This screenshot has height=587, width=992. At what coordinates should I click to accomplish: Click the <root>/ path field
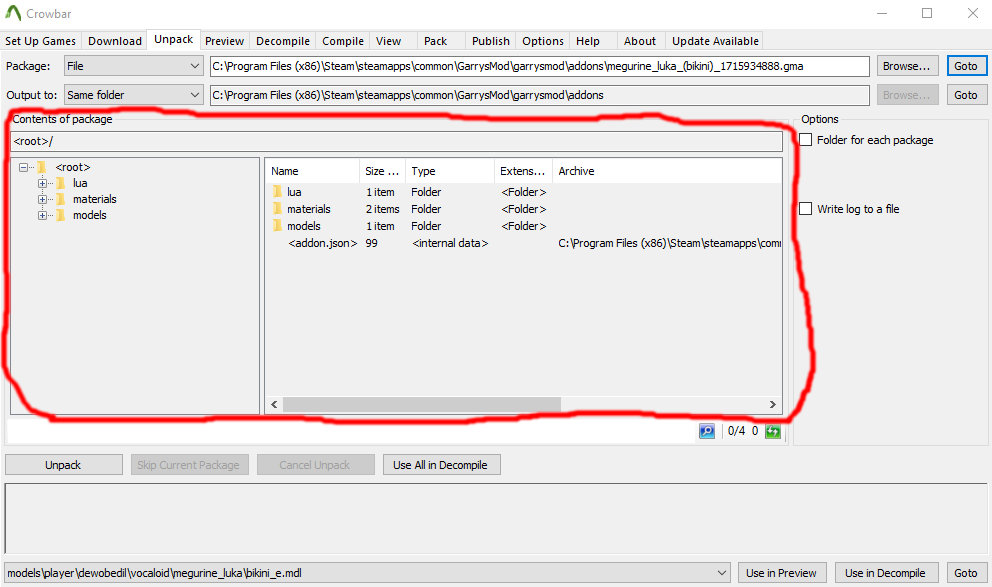(397, 141)
